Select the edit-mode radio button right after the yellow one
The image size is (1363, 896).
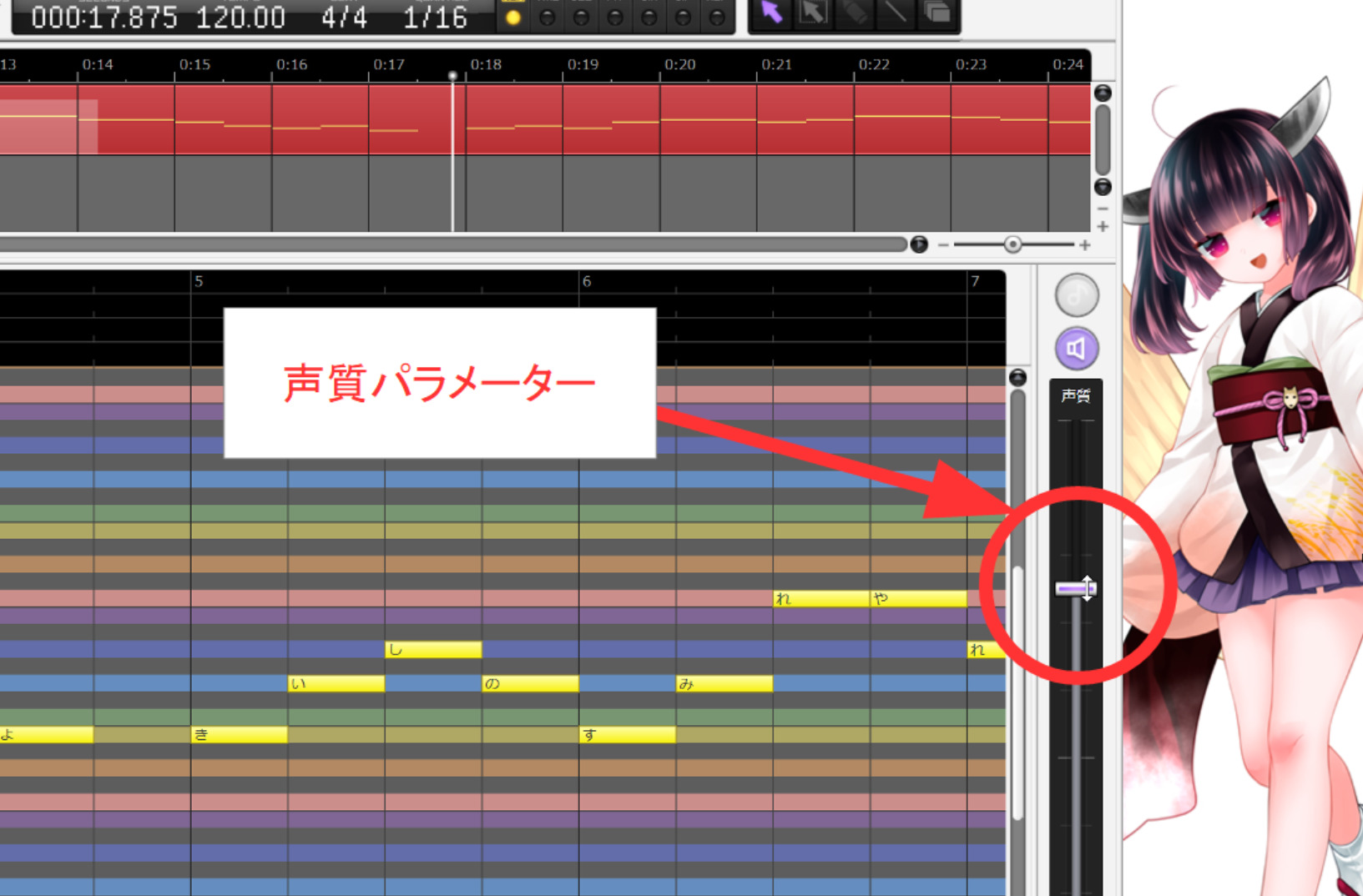click(548, 17)
